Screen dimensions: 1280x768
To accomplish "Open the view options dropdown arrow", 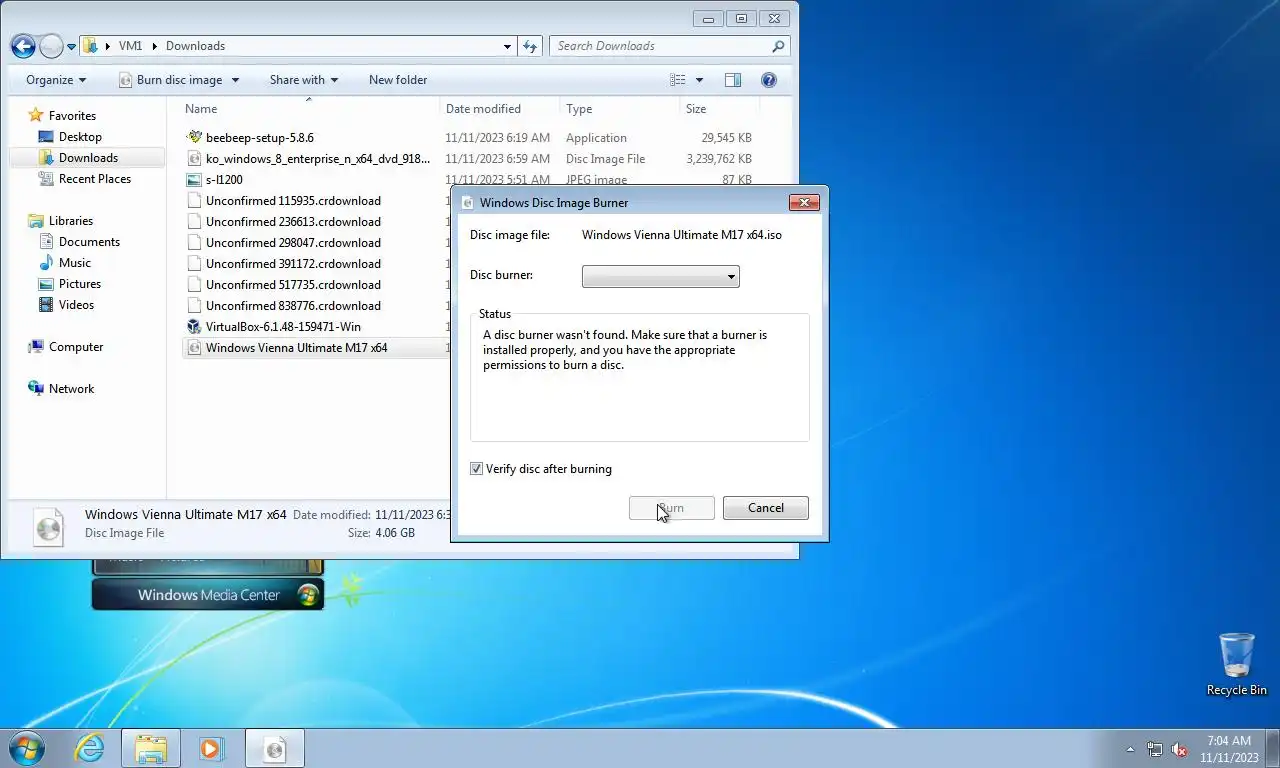I will pos(699,80).
